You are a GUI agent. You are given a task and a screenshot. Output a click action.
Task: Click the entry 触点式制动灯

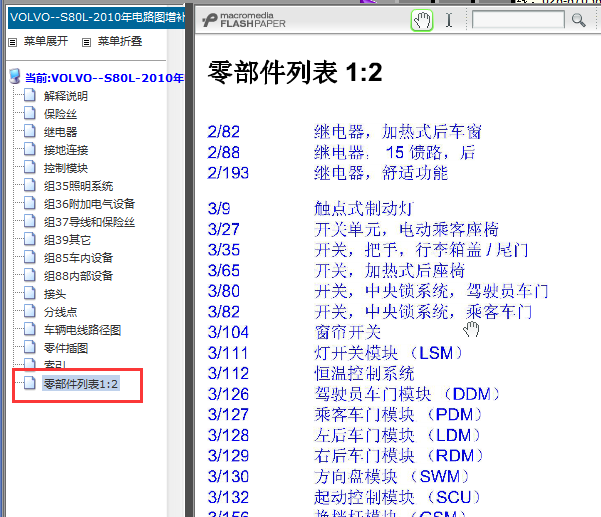pos(364,209)
